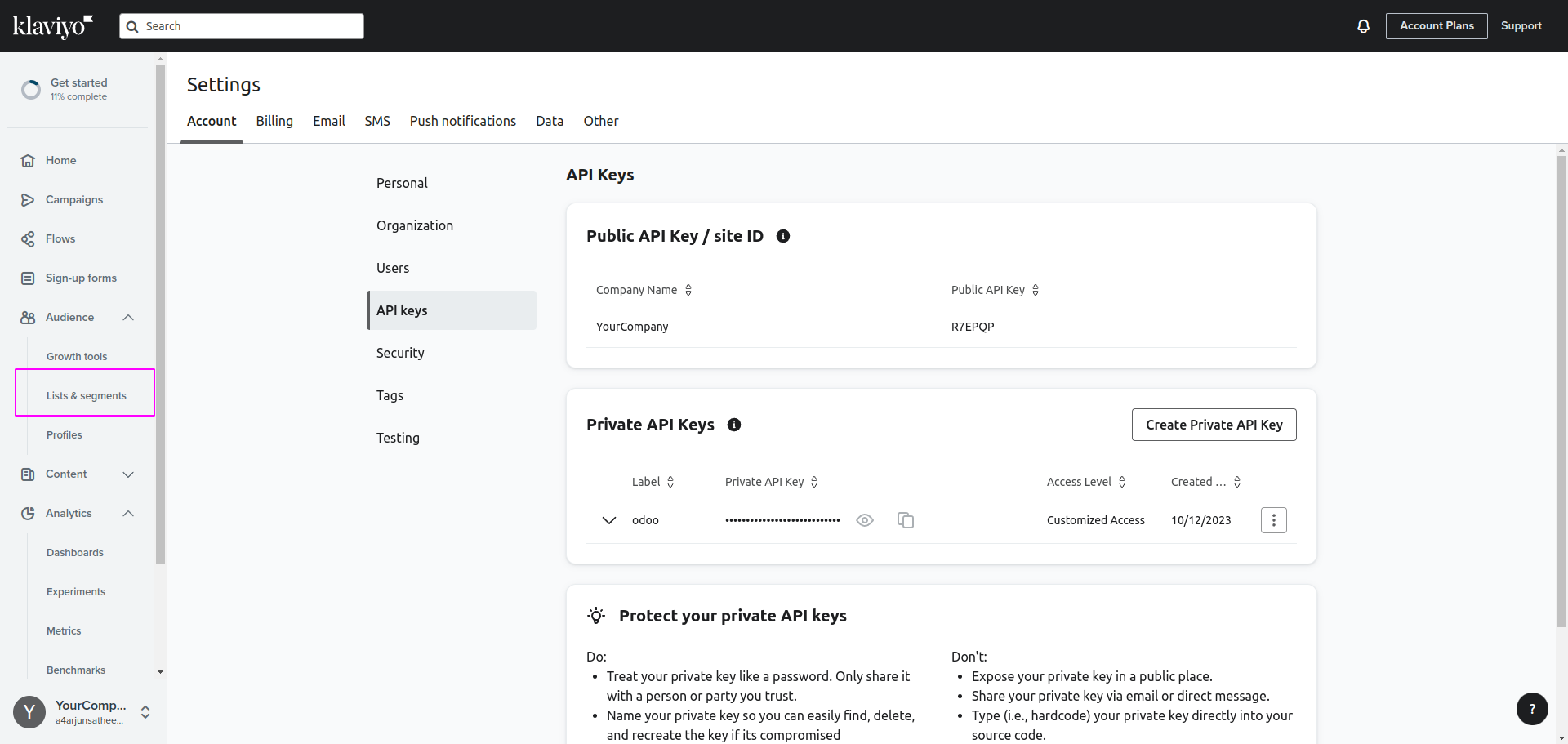Open the odoo key three-dot options menu
The height and width of the screenshot is (744, 1568).
tap(1273, 520)
